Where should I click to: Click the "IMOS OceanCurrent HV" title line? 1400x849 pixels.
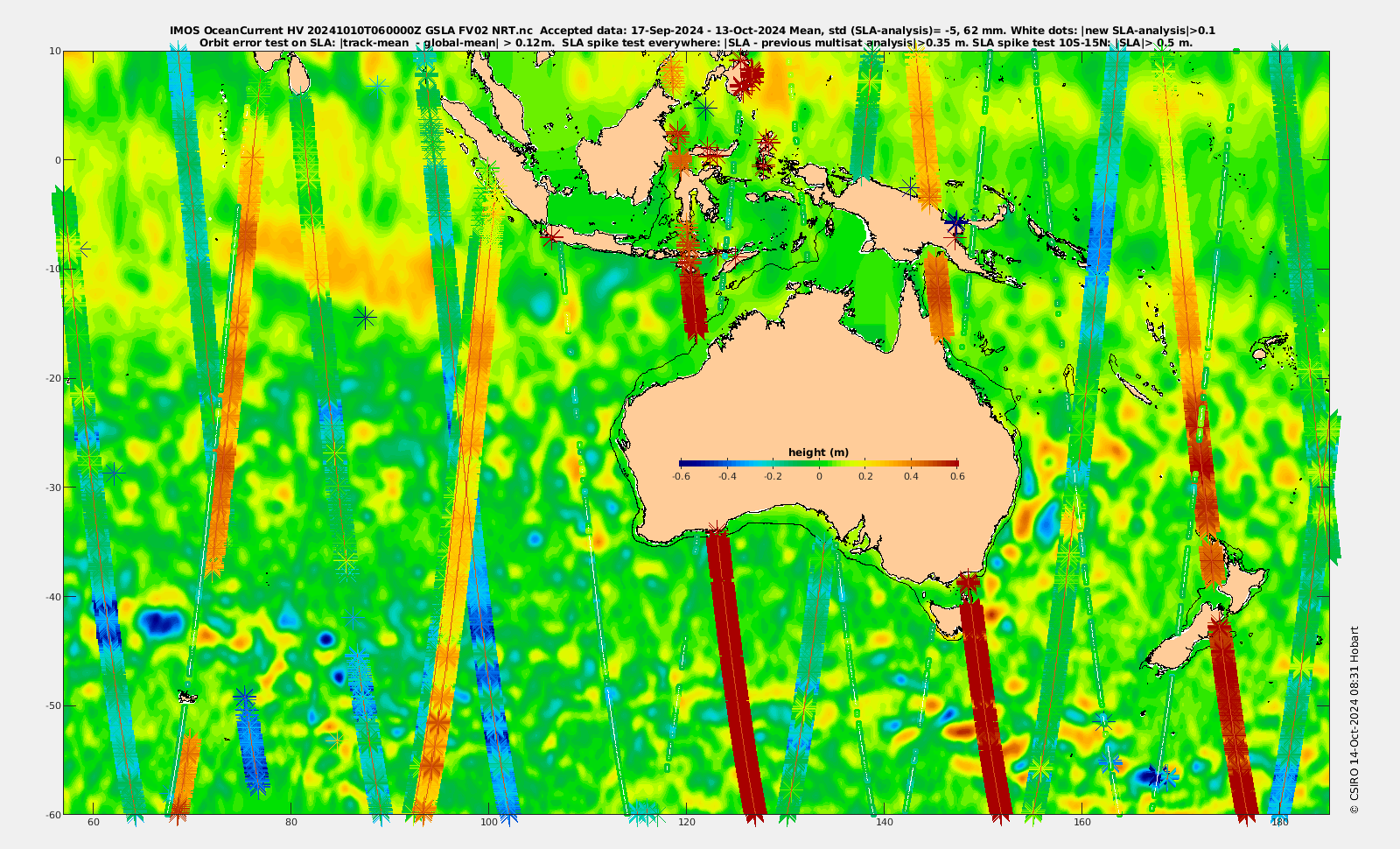coord(692,31)
